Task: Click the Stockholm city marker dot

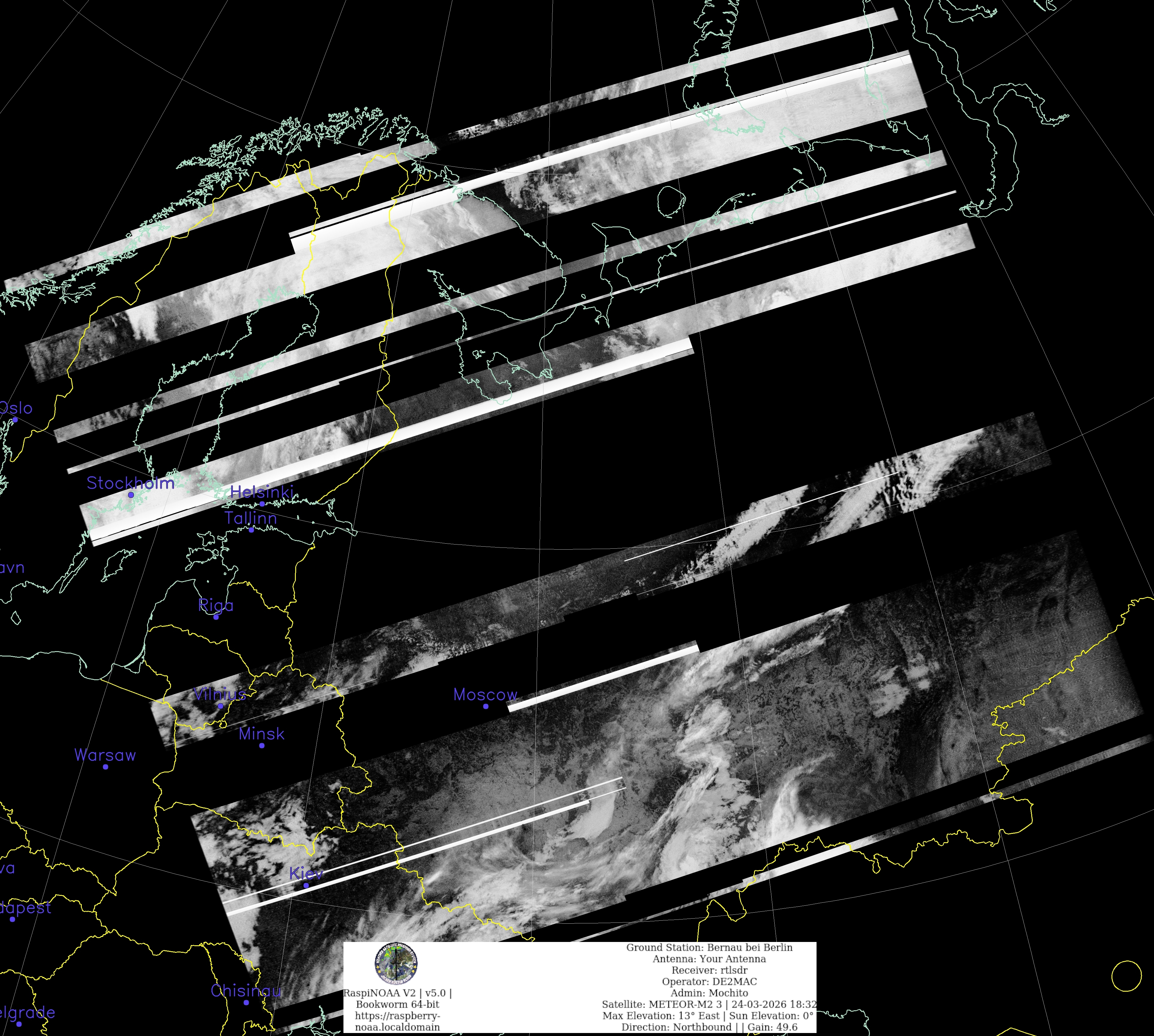Action: [131, 495]
